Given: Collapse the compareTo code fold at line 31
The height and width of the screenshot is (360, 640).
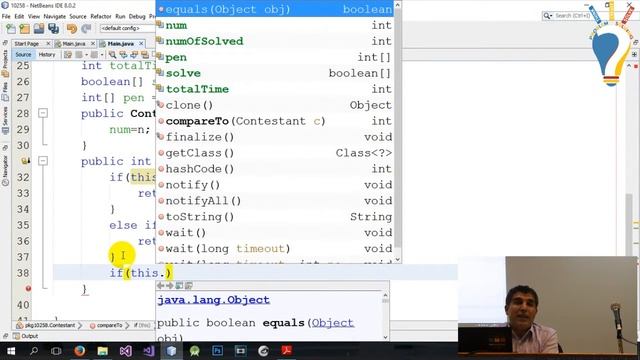Looking at the screenshot, I should click(x=43, y=161).
